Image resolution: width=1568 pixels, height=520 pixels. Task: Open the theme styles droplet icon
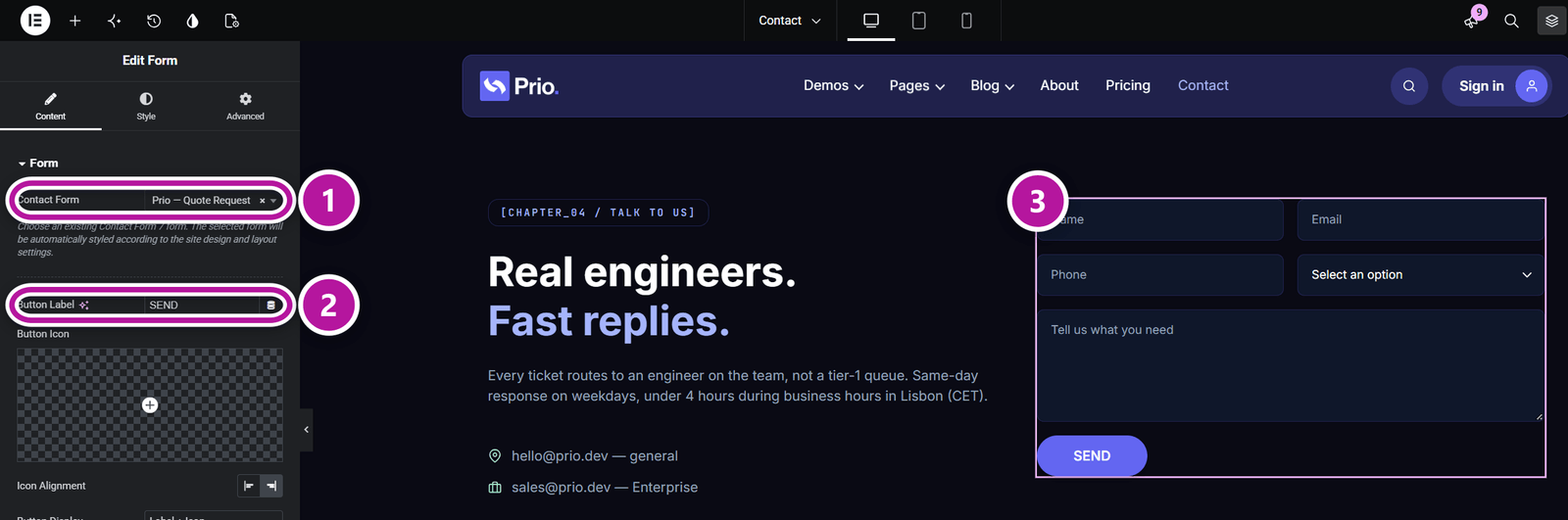pyautogui.click(x=192, y=21)
